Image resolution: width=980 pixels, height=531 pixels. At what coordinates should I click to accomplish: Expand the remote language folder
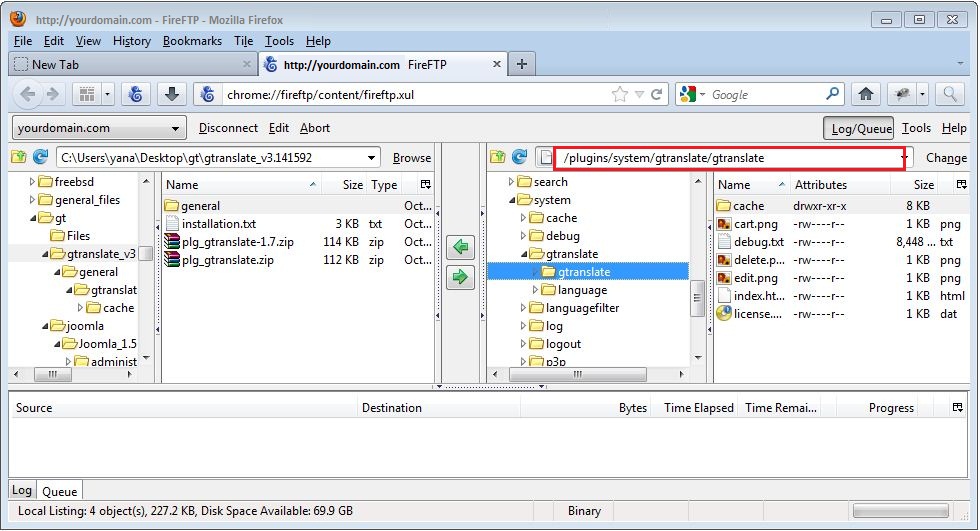(535, 290)
